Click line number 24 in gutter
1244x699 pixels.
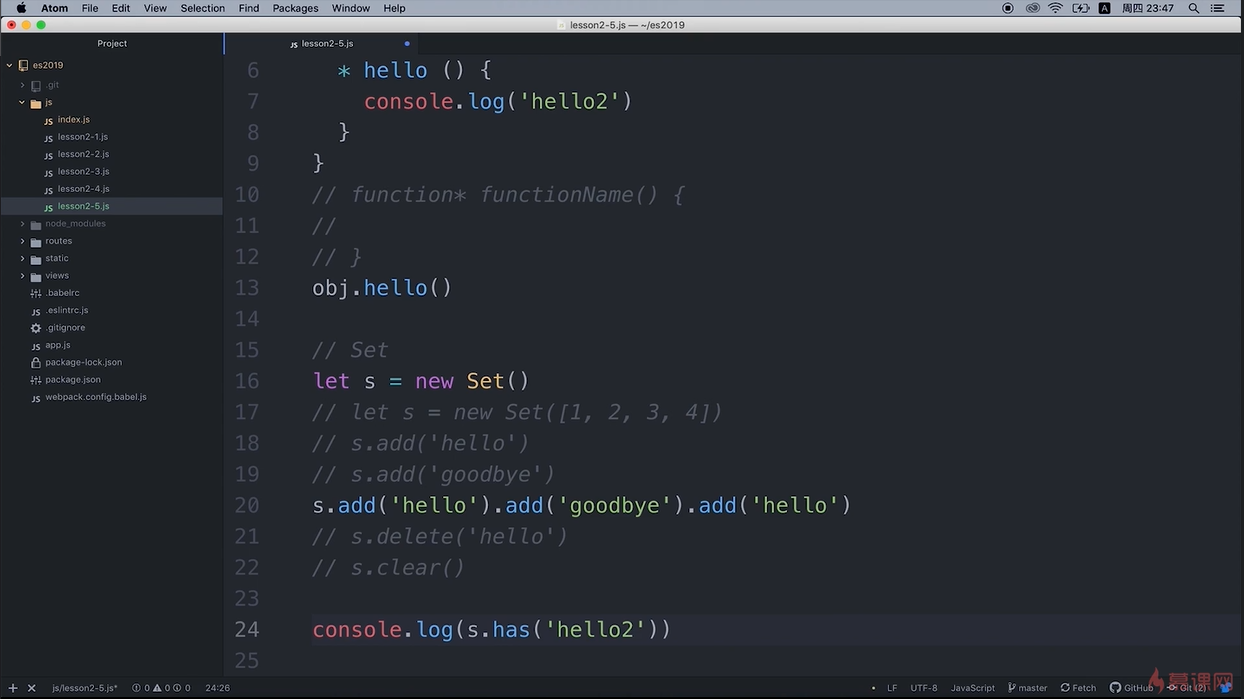click(246, 630)
